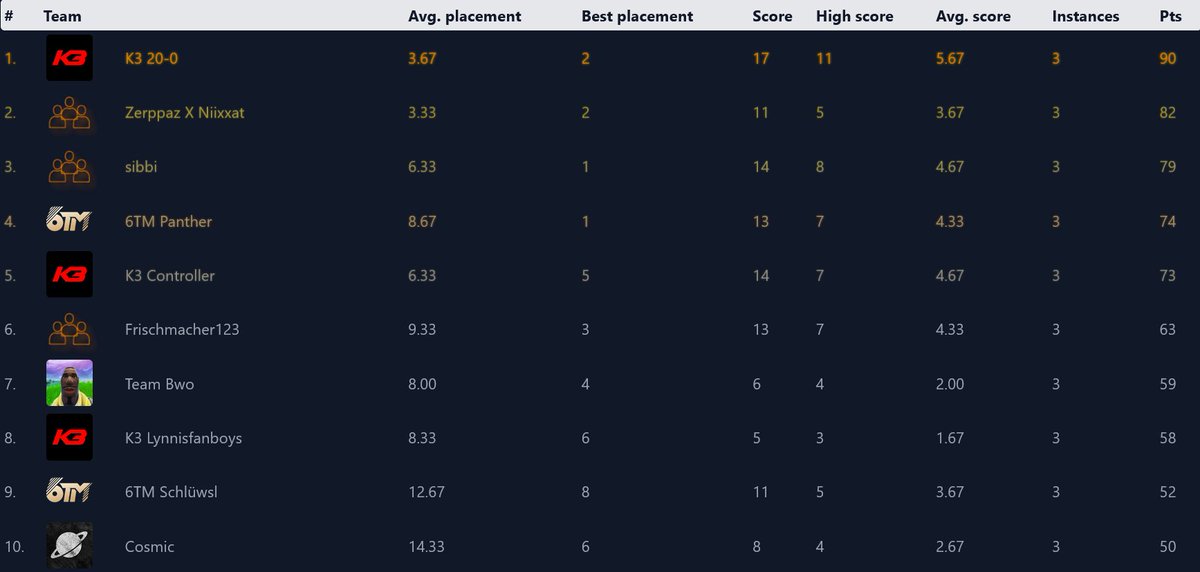Click the K3 Controller team logo

click(x=69, y=275)
